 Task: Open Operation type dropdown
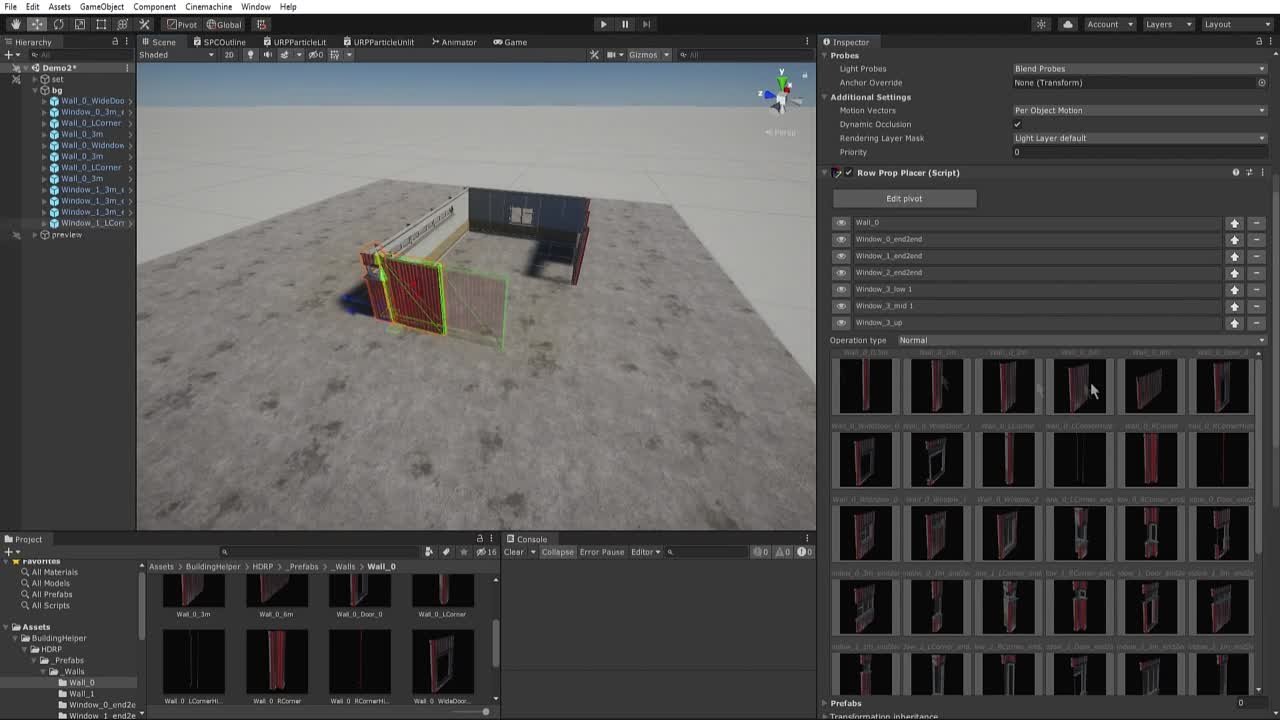(1080, 340)
